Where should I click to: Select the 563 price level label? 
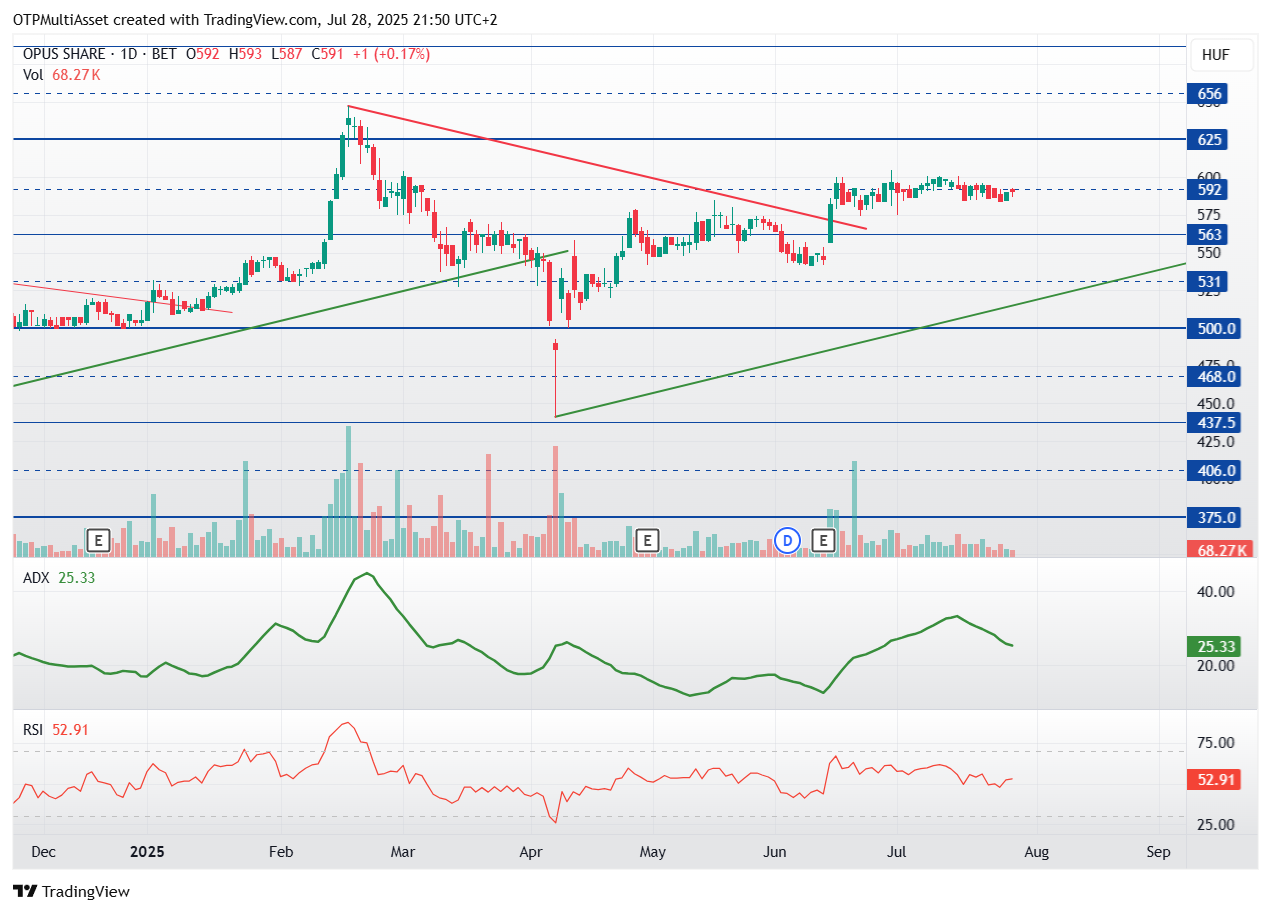(x=1209, y=234)
